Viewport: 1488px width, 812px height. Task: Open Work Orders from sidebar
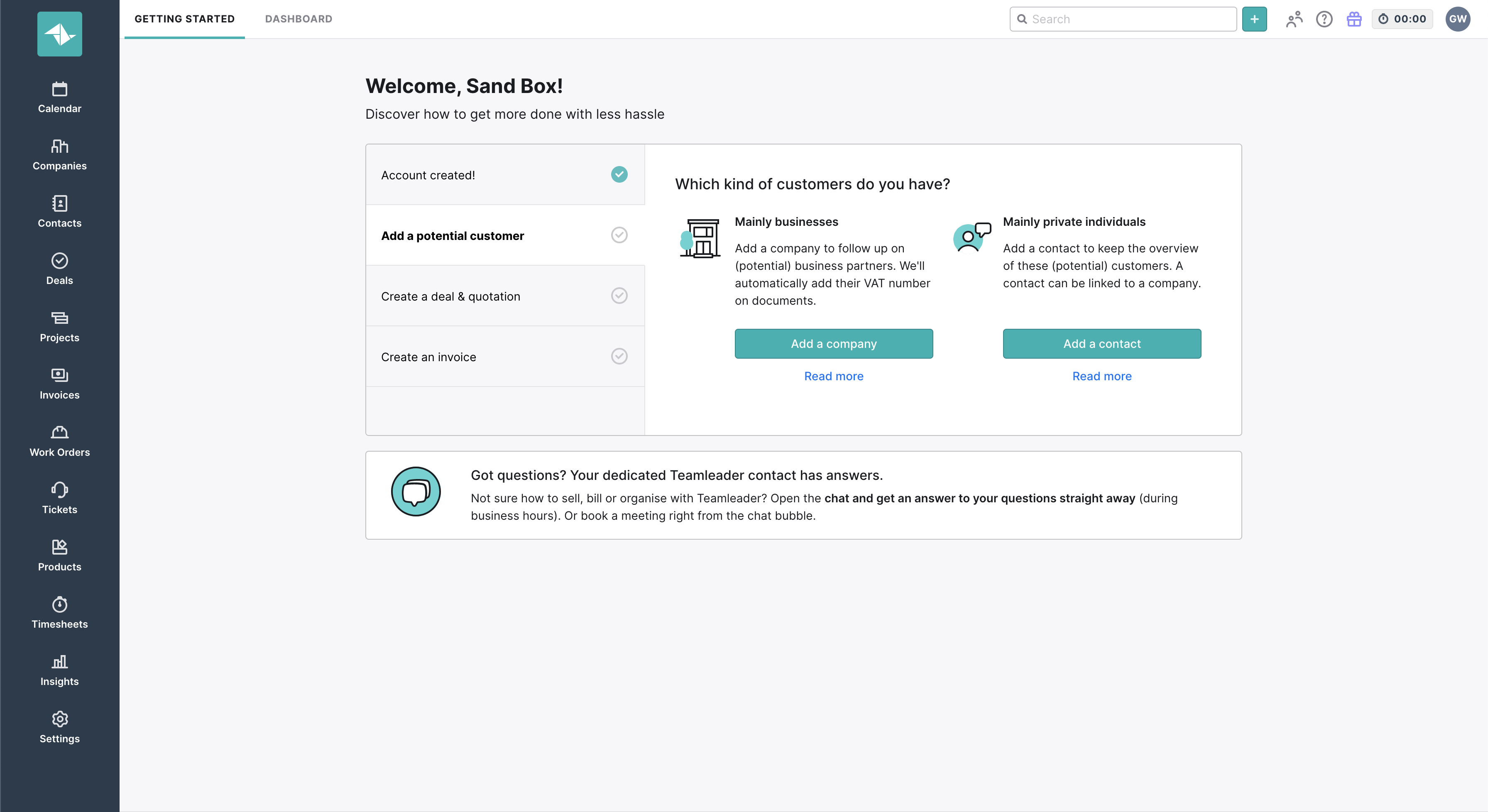pos(59,441)
